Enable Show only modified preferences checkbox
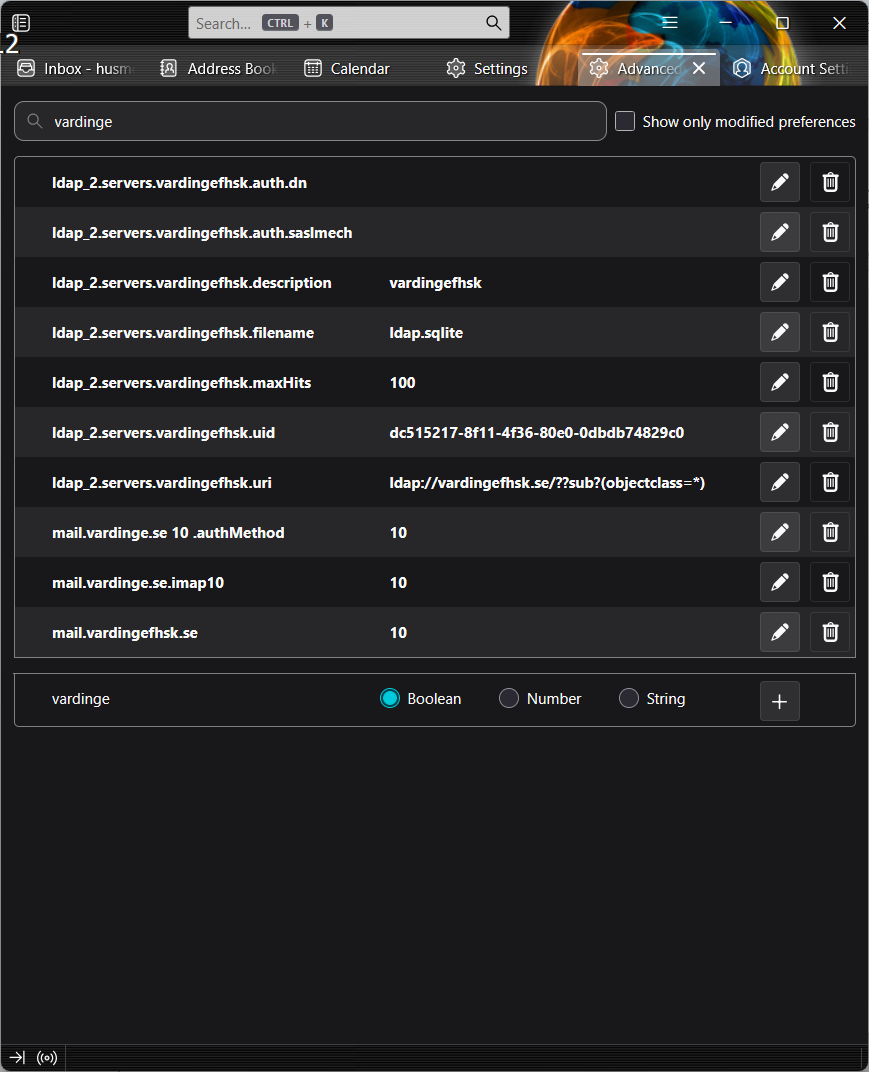 click(625, 121)
